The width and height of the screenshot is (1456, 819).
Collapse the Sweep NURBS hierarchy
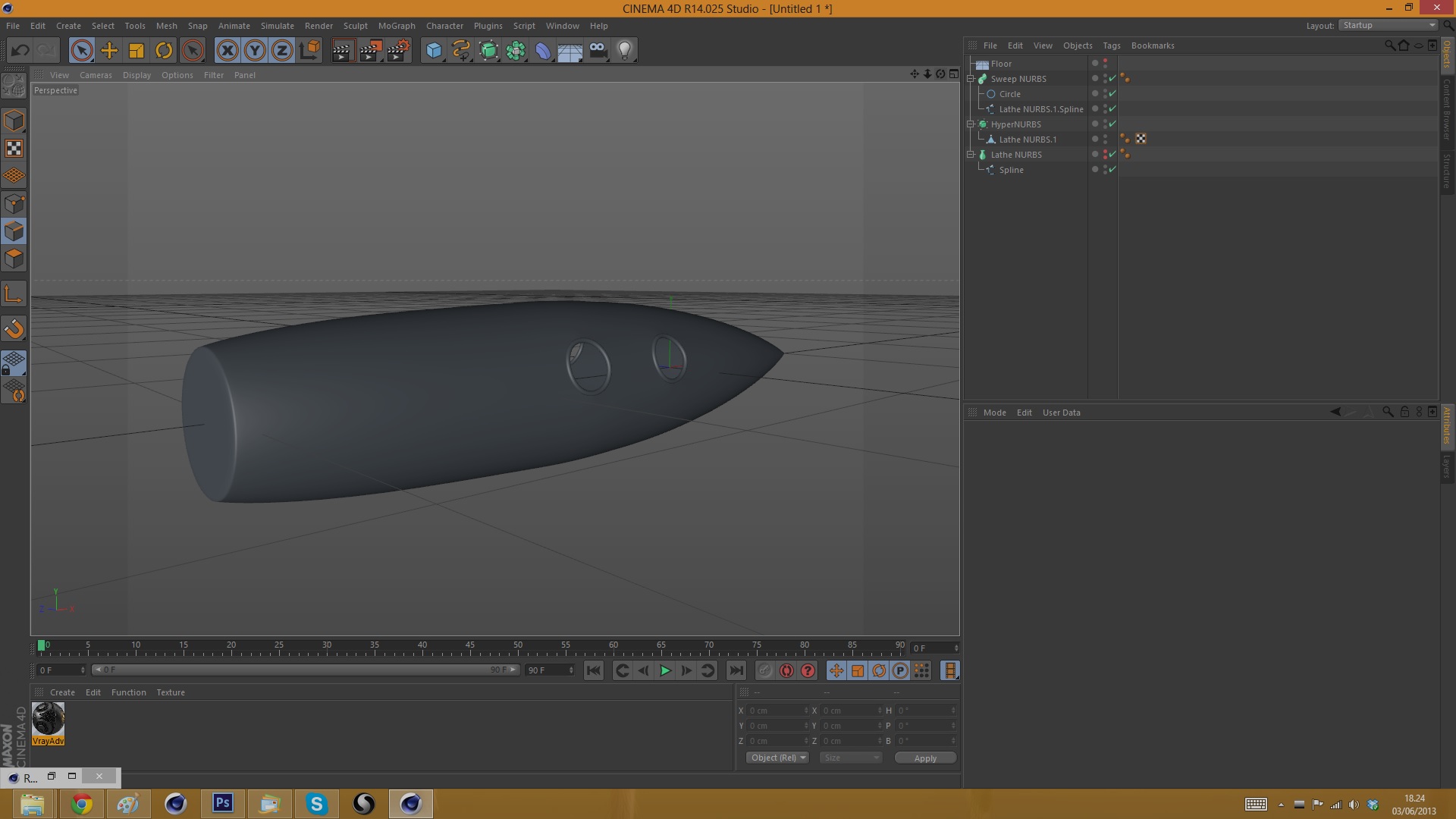[971, 79]
